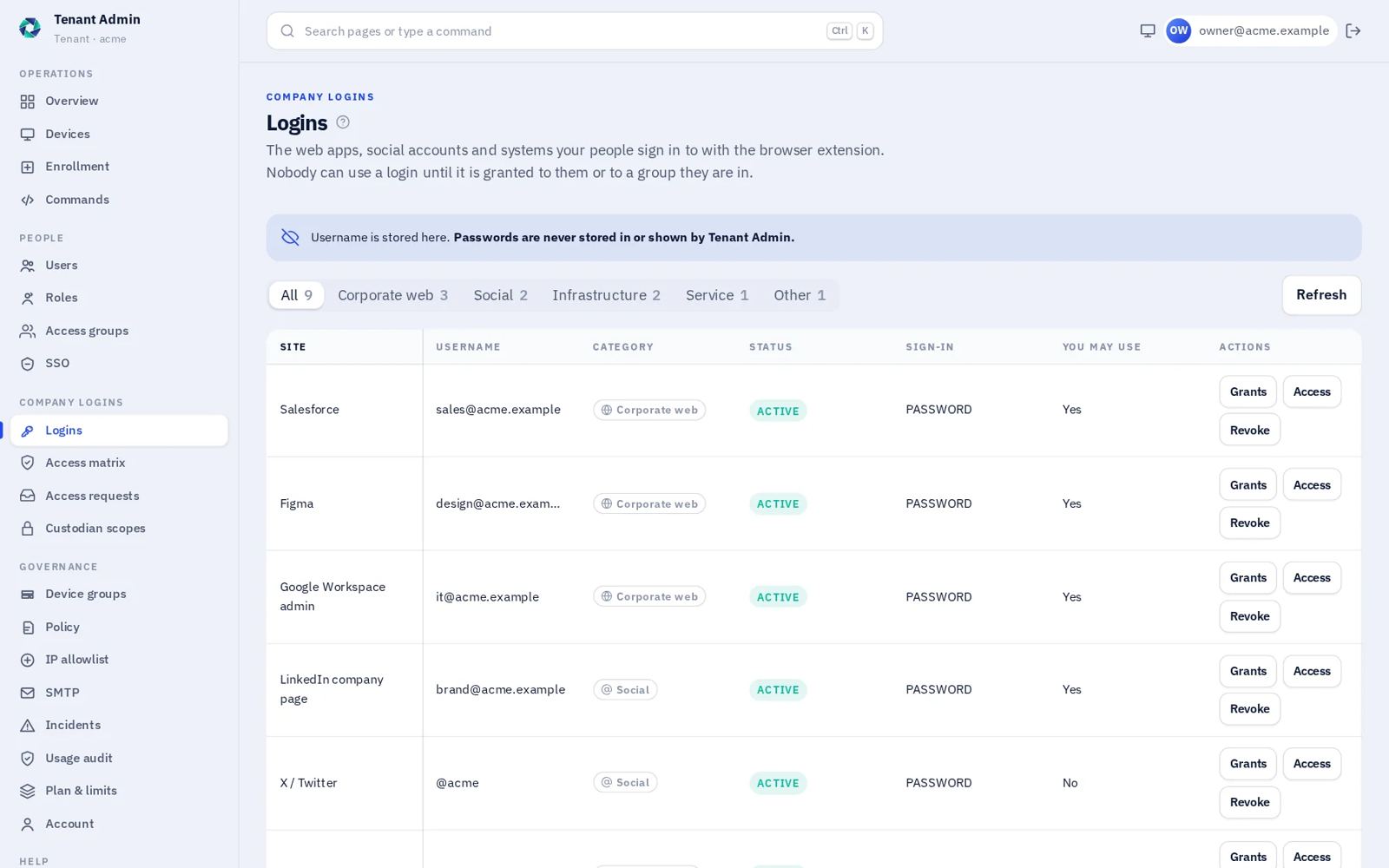
Task: Click the help question mark beside Logins
Action: (x=343, y=122)
